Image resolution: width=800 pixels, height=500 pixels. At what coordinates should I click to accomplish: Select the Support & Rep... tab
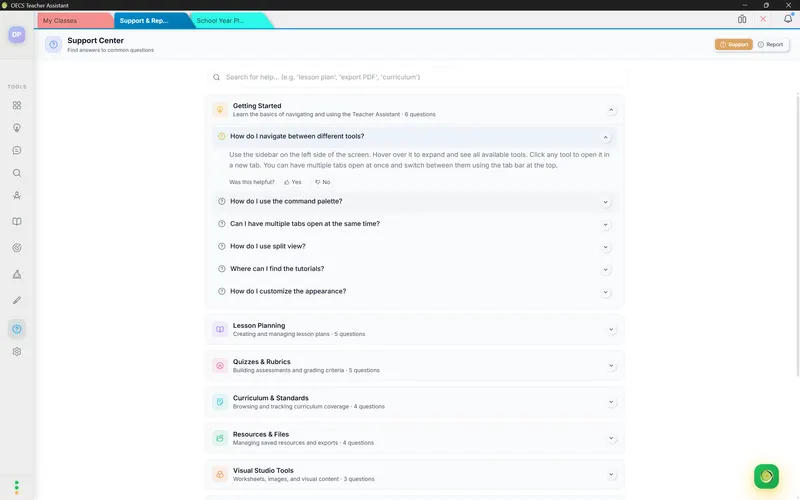[152, 20]
